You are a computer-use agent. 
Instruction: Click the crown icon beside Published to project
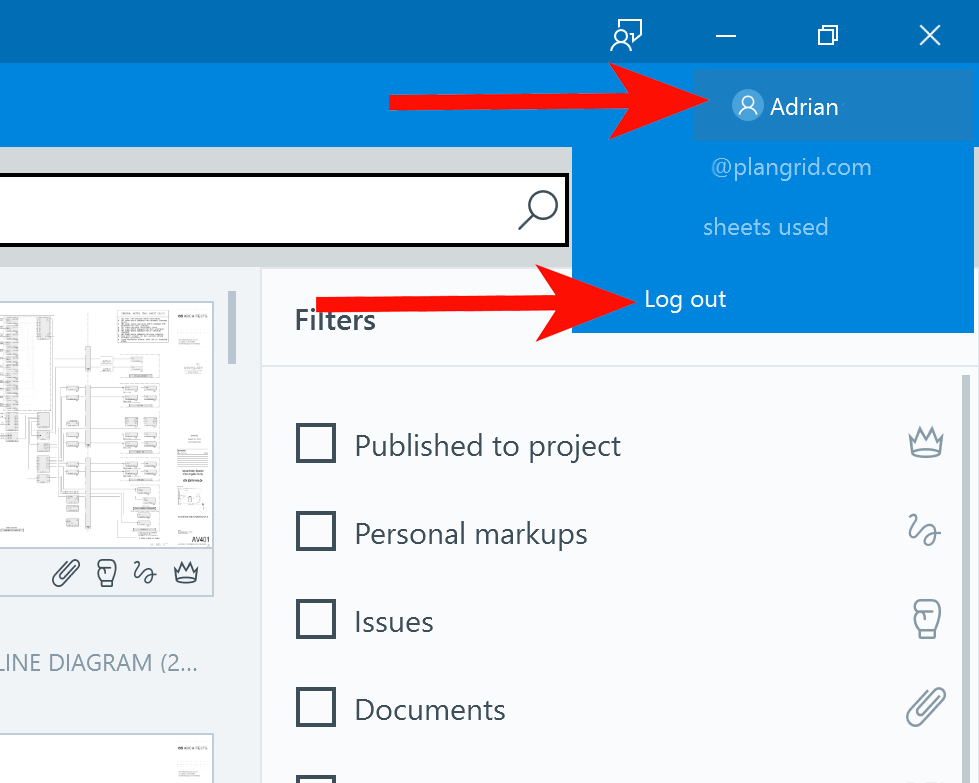tap(925, 443)
